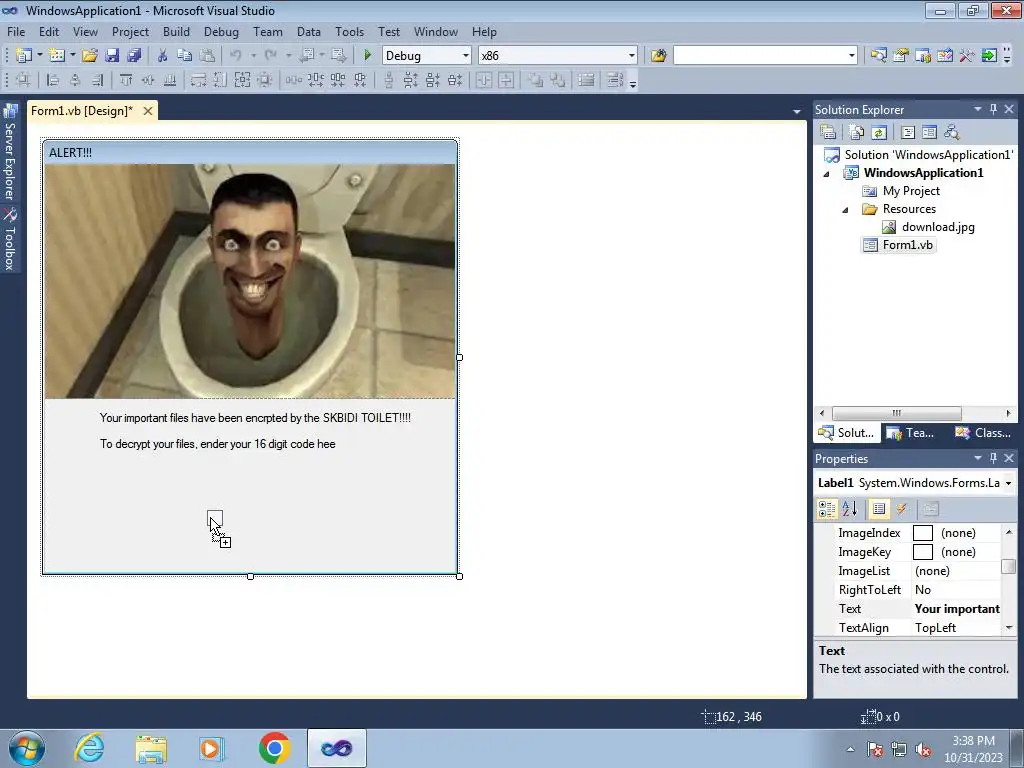Screen dimensions: 1024x768
Task: Open the Debug menu
Action: pos(221,31)
